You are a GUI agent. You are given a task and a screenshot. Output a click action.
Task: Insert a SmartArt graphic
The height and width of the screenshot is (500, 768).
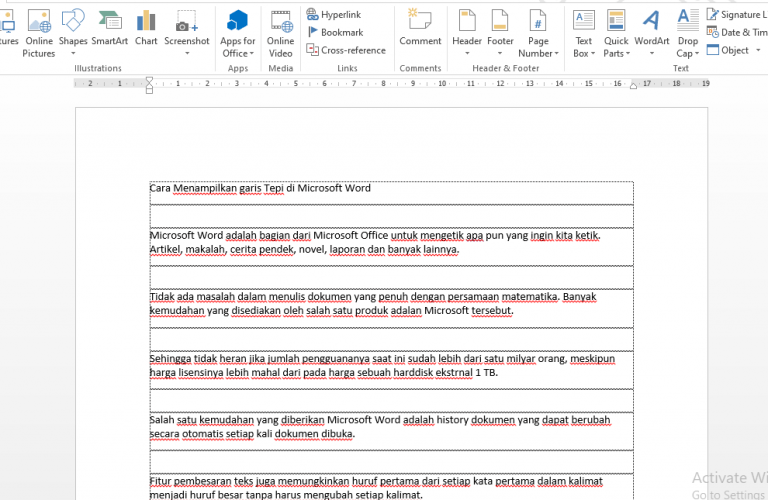point(110,28)
